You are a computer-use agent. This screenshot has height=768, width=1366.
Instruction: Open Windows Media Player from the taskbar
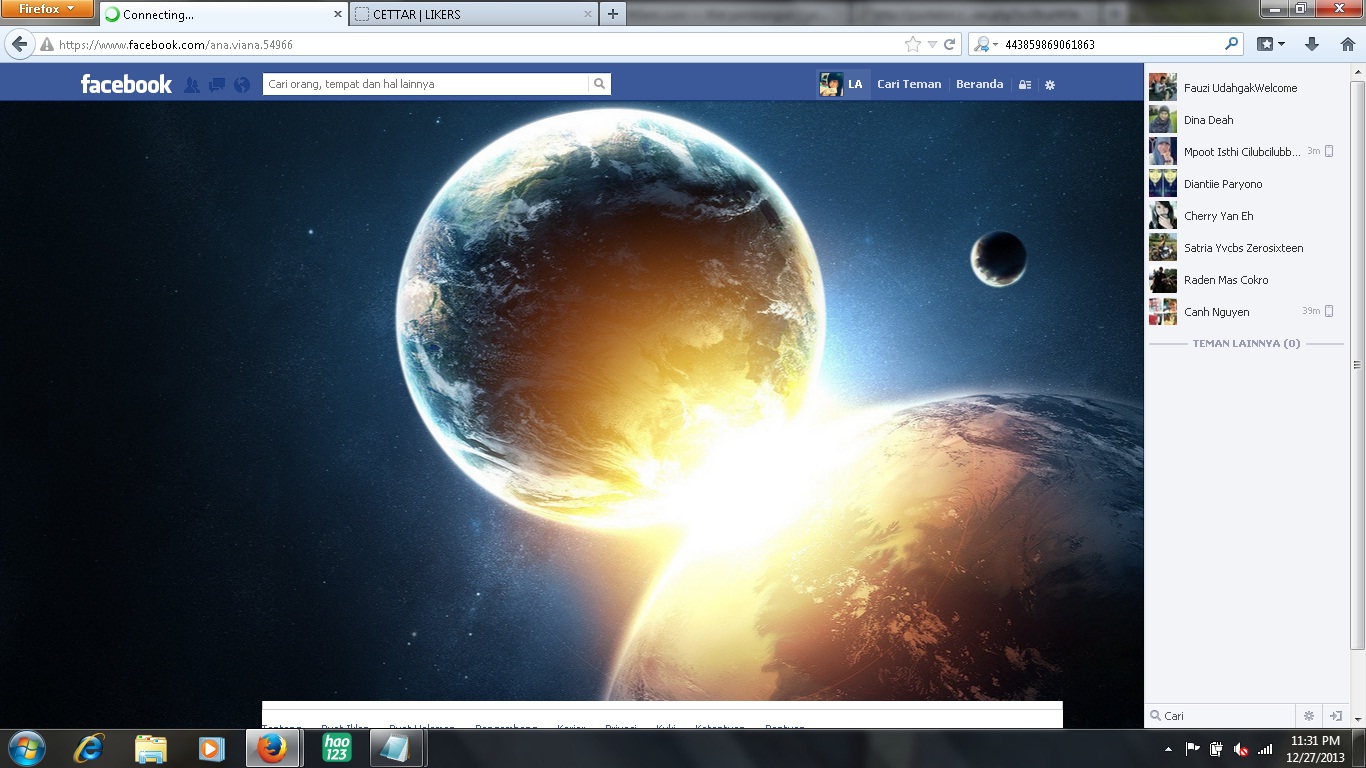211,748
